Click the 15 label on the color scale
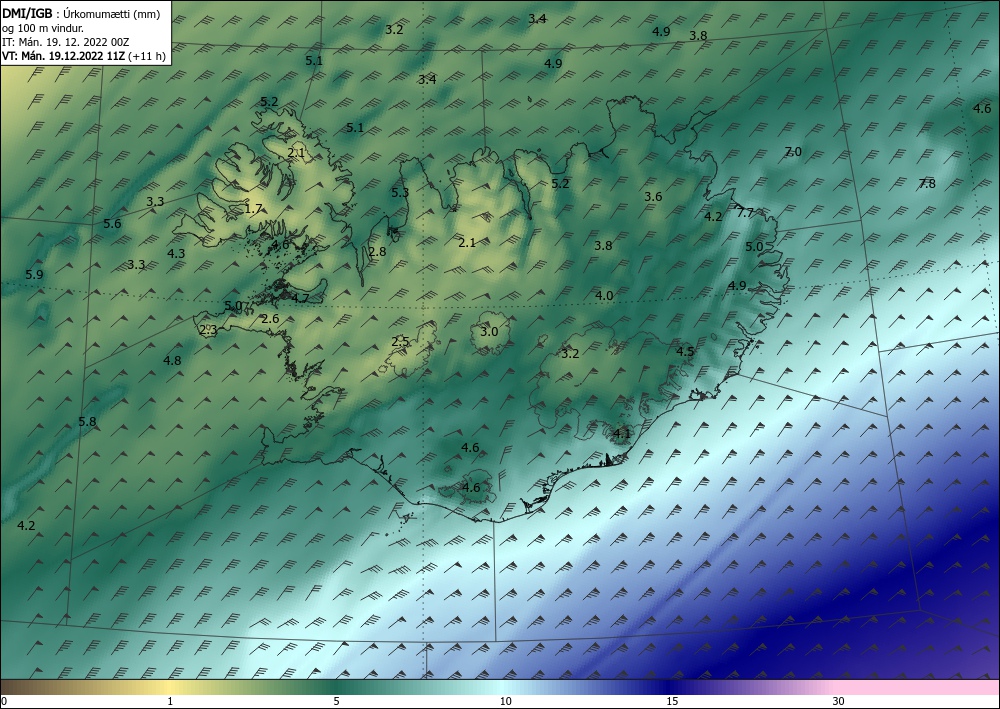The height and width of the screenshot is (709, 1000). pos(672,701)
